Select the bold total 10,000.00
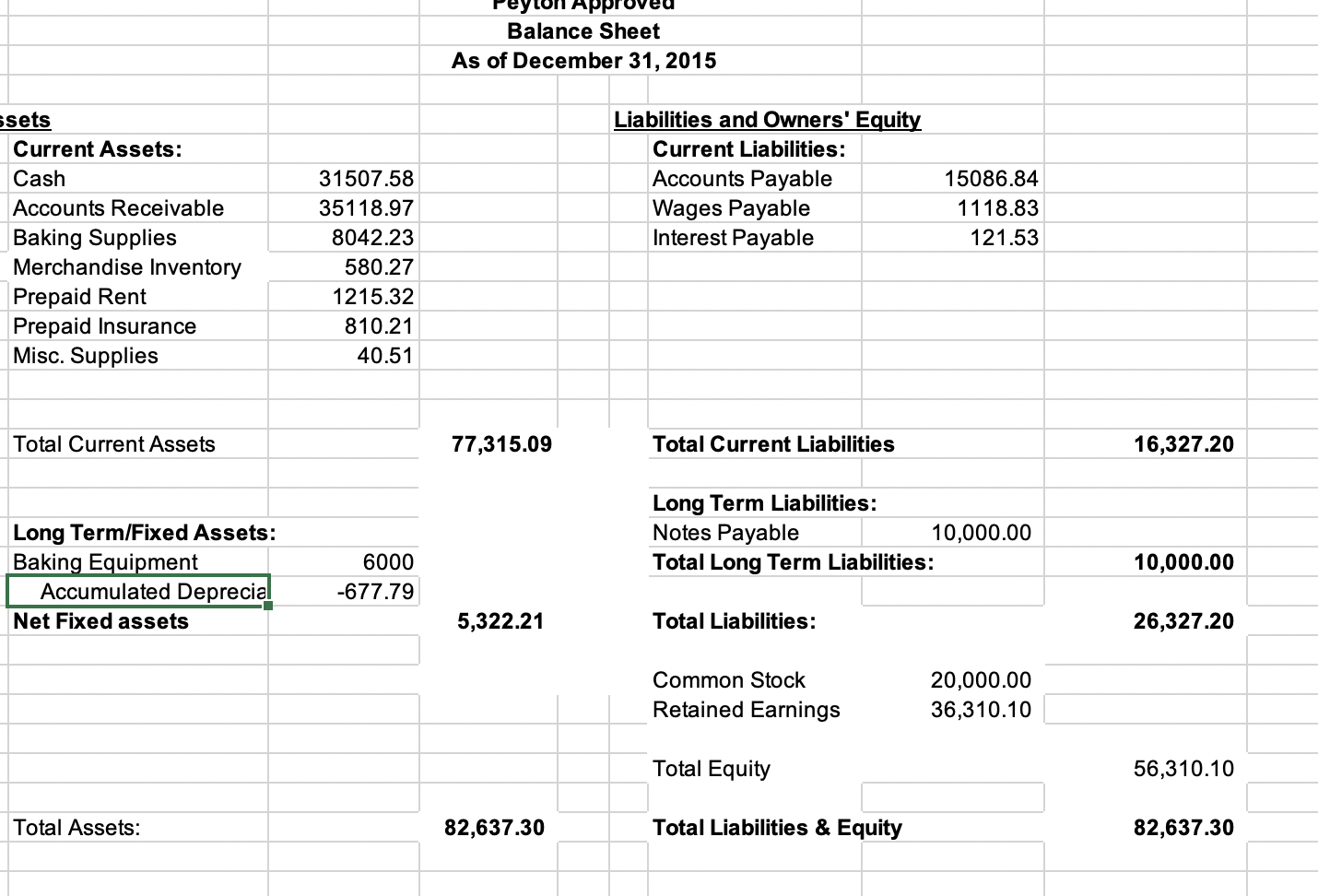 [1184, 562]
